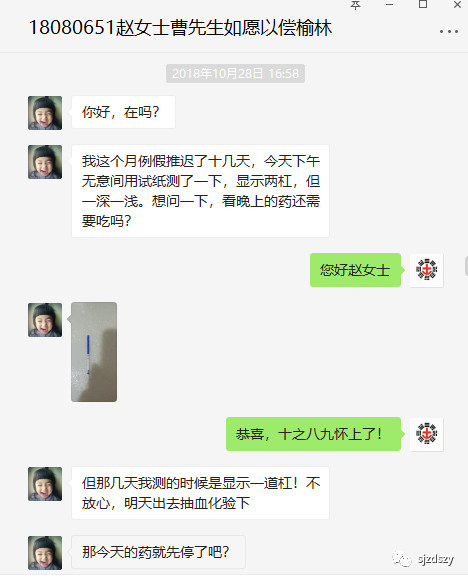The width and height of the screenshot is (468, 580).
Task: Open the three-dot chat info menu
Action: coord(449,32)
